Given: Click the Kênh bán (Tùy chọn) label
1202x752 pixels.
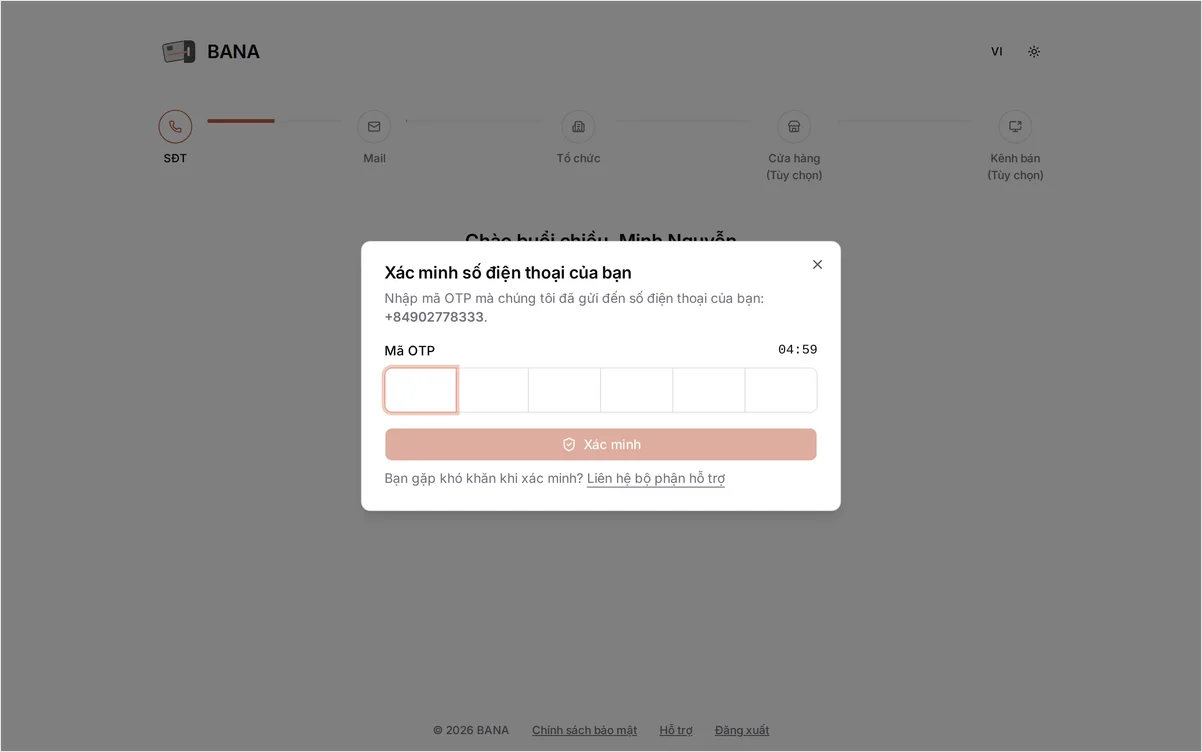Looking at the screenshot, I should pyautogui.click(x=1015, y=167).
